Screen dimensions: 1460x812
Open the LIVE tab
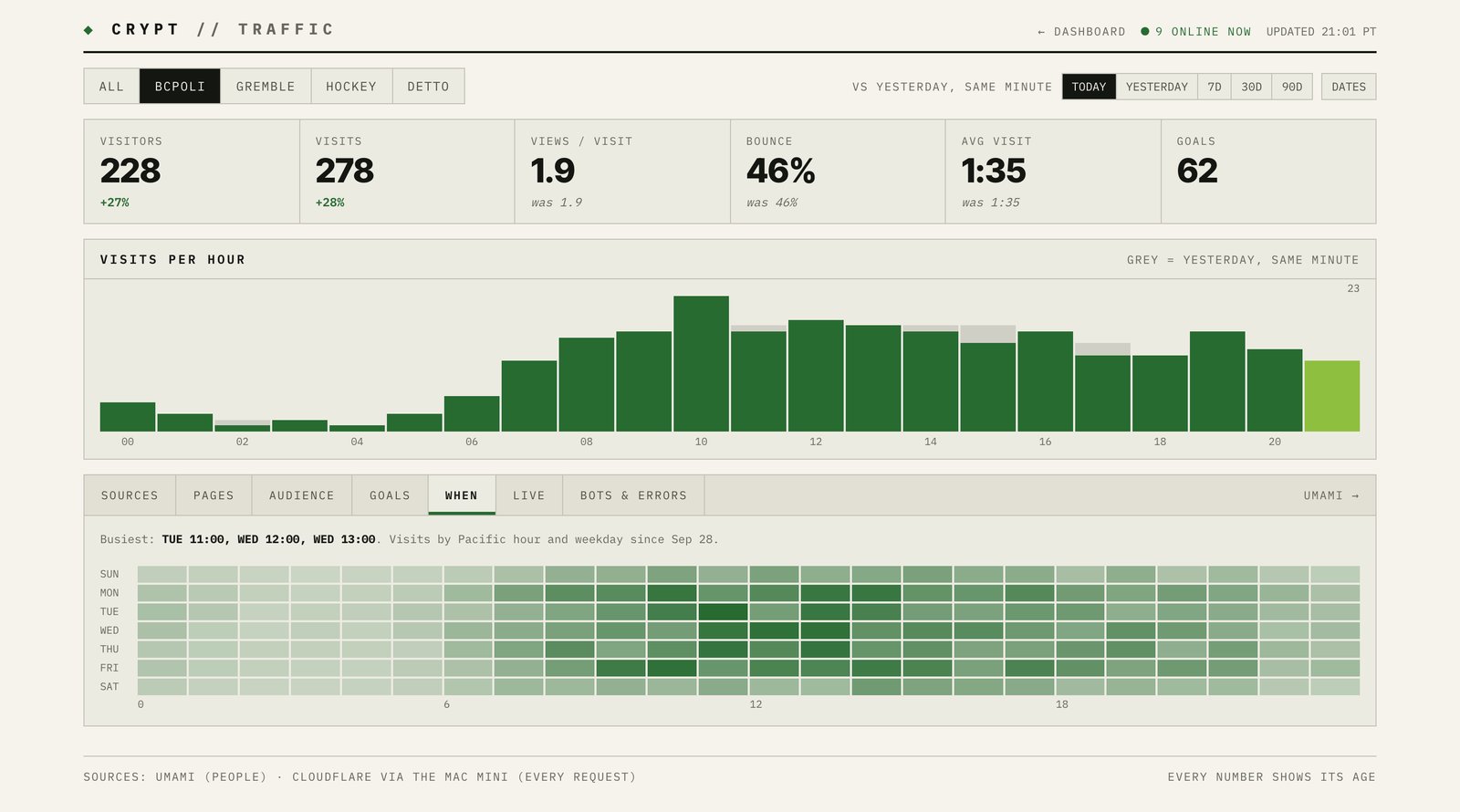click(529, 495)
